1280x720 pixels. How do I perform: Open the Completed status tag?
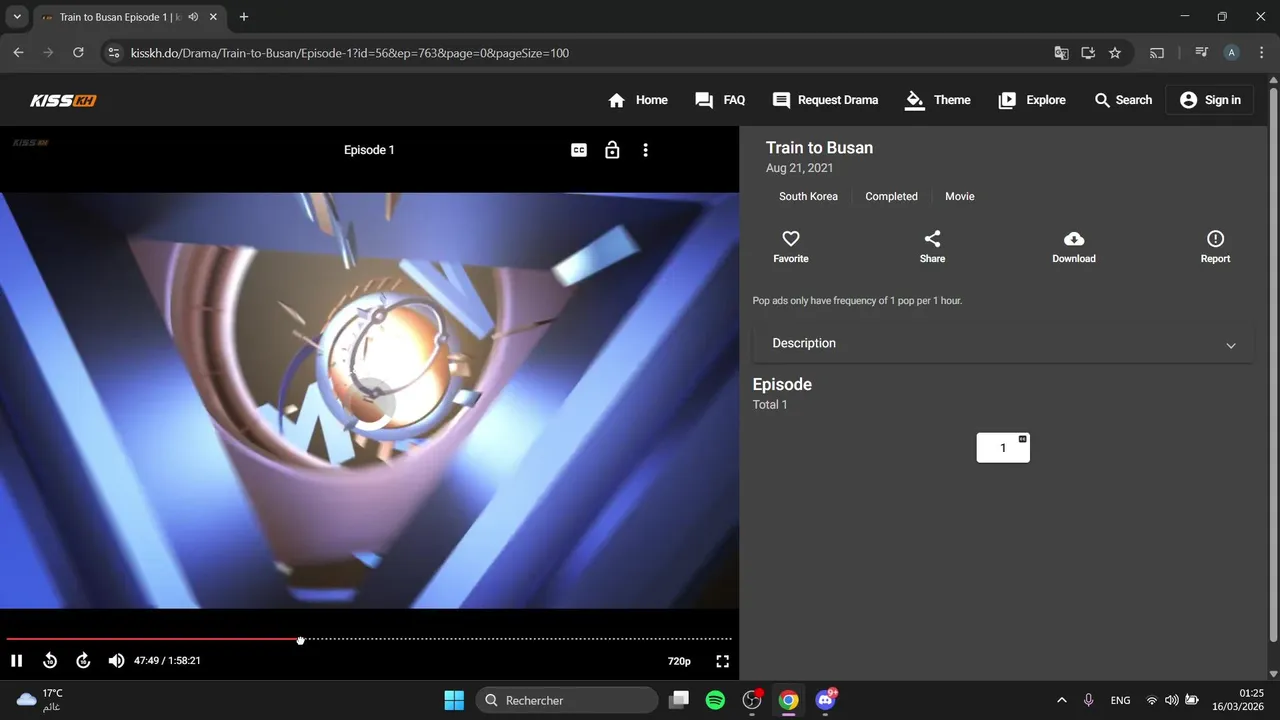pos(891,196)
